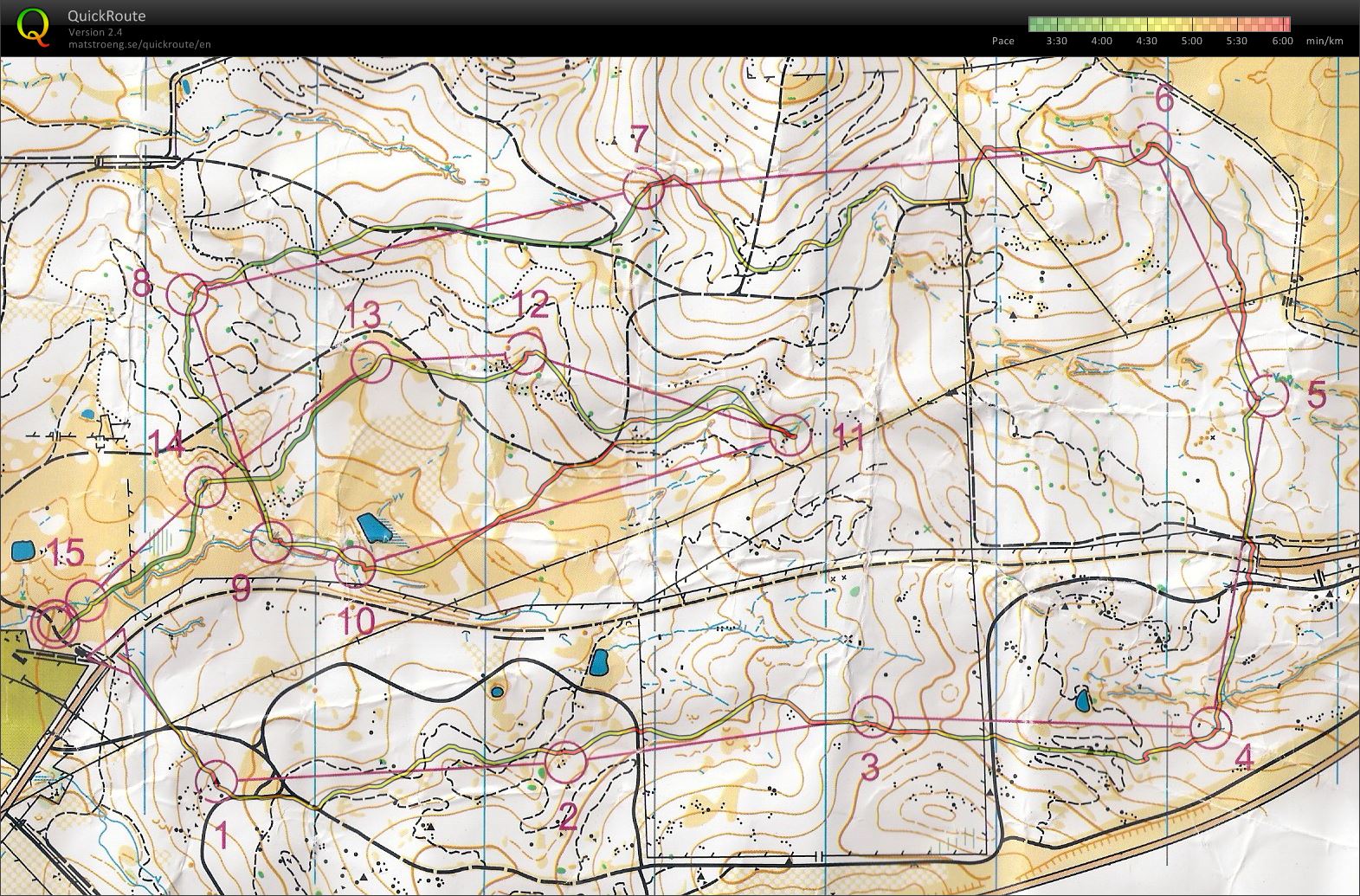The height and width of the screenshot is (896, 1360).
Task: Click the QuickRoute Q logo icon
Action: click(x=33, y=25)
